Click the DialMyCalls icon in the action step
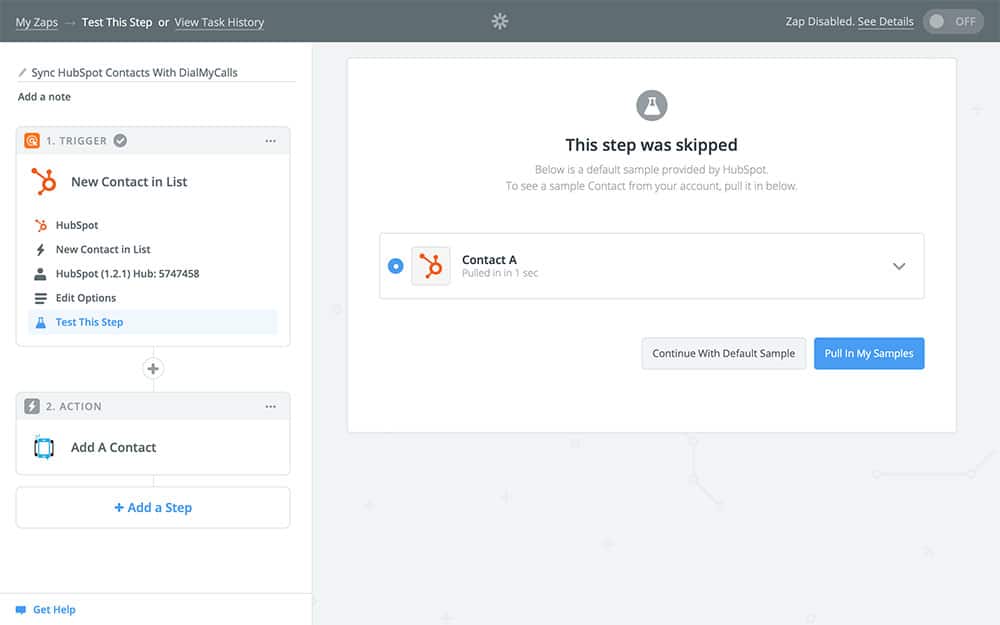The width and height of the screenshot is (1000, 625). [44, 448]
